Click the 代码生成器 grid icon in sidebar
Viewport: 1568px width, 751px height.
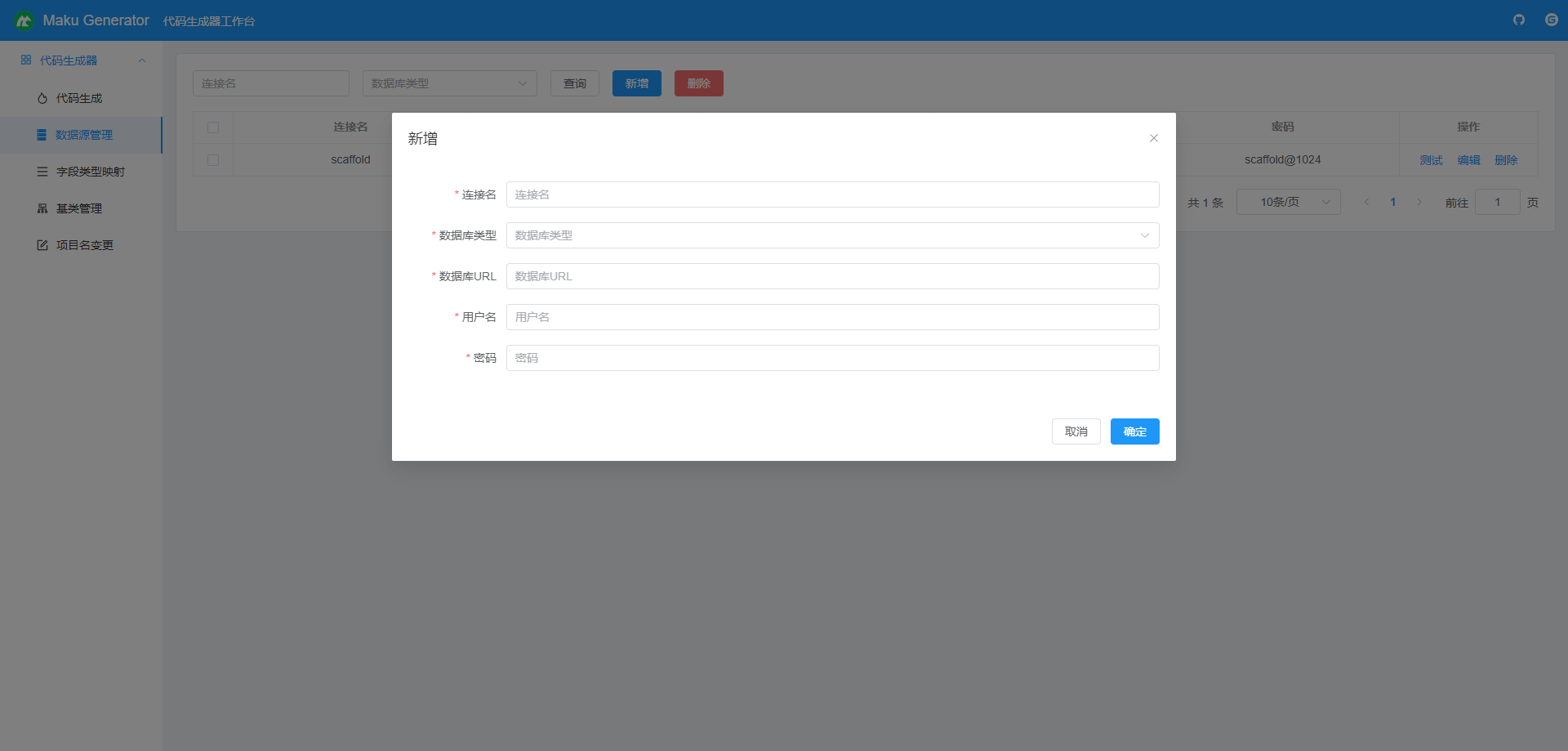pos(26,60)
